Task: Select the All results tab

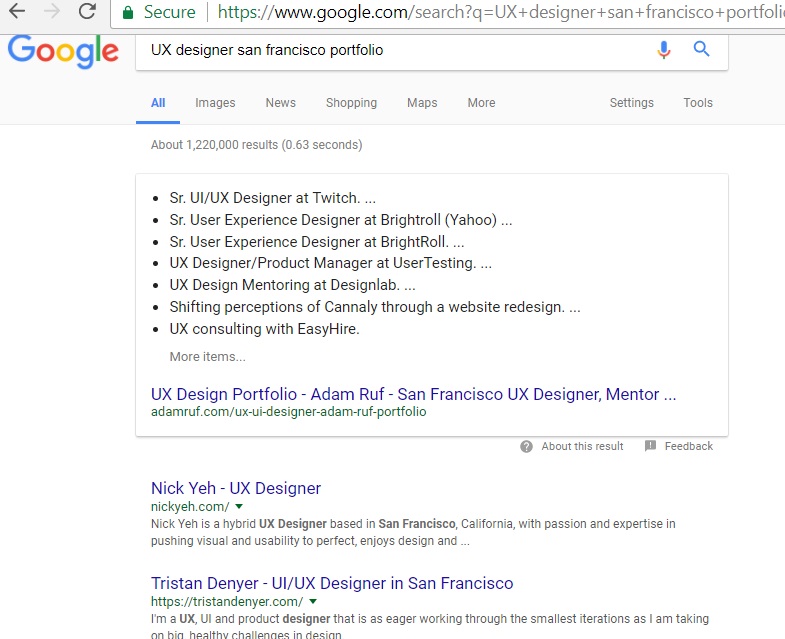Action: [158, 103]
